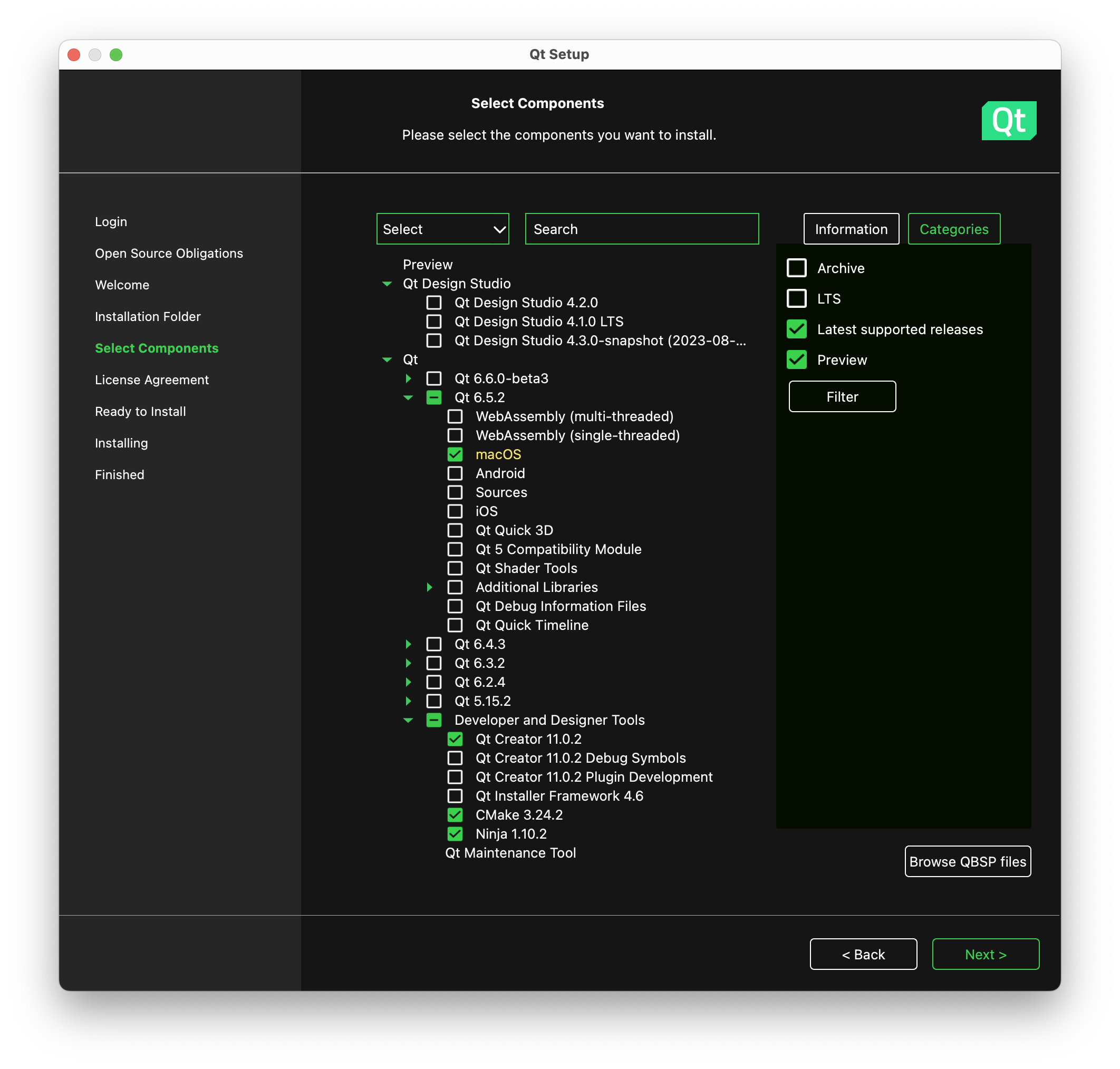This screenshot has width=1120, height=1069.
Task: Click the Filter button
Action: coord(842,396)
